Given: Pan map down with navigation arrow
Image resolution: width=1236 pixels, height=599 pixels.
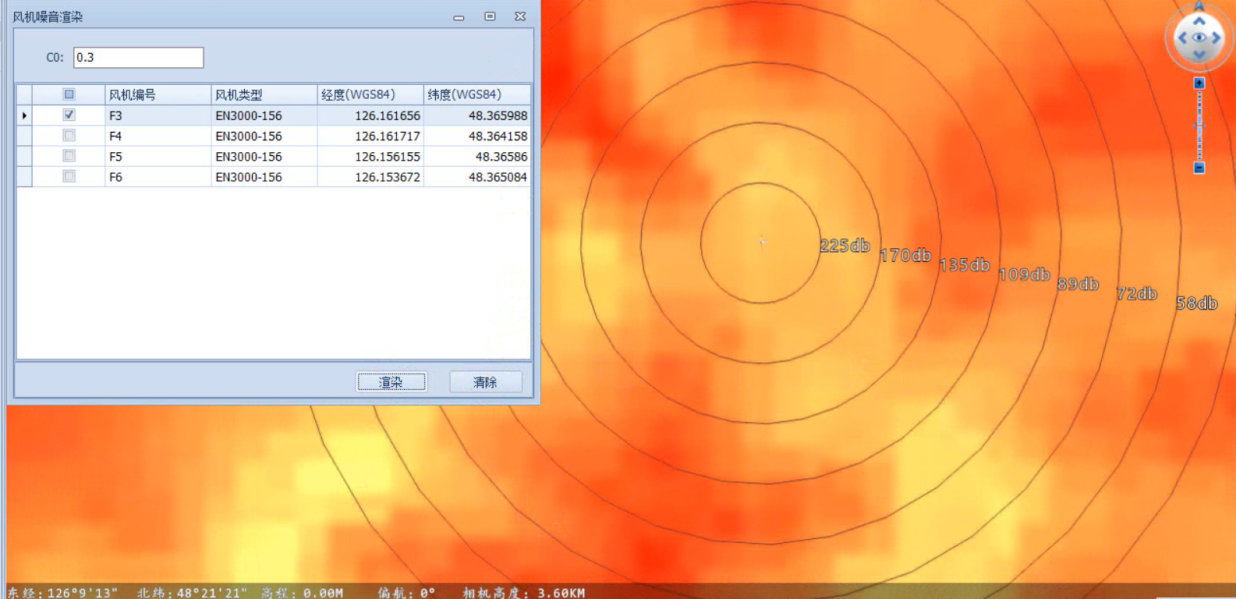Looking at the screenshot, I should (1199, 54).
